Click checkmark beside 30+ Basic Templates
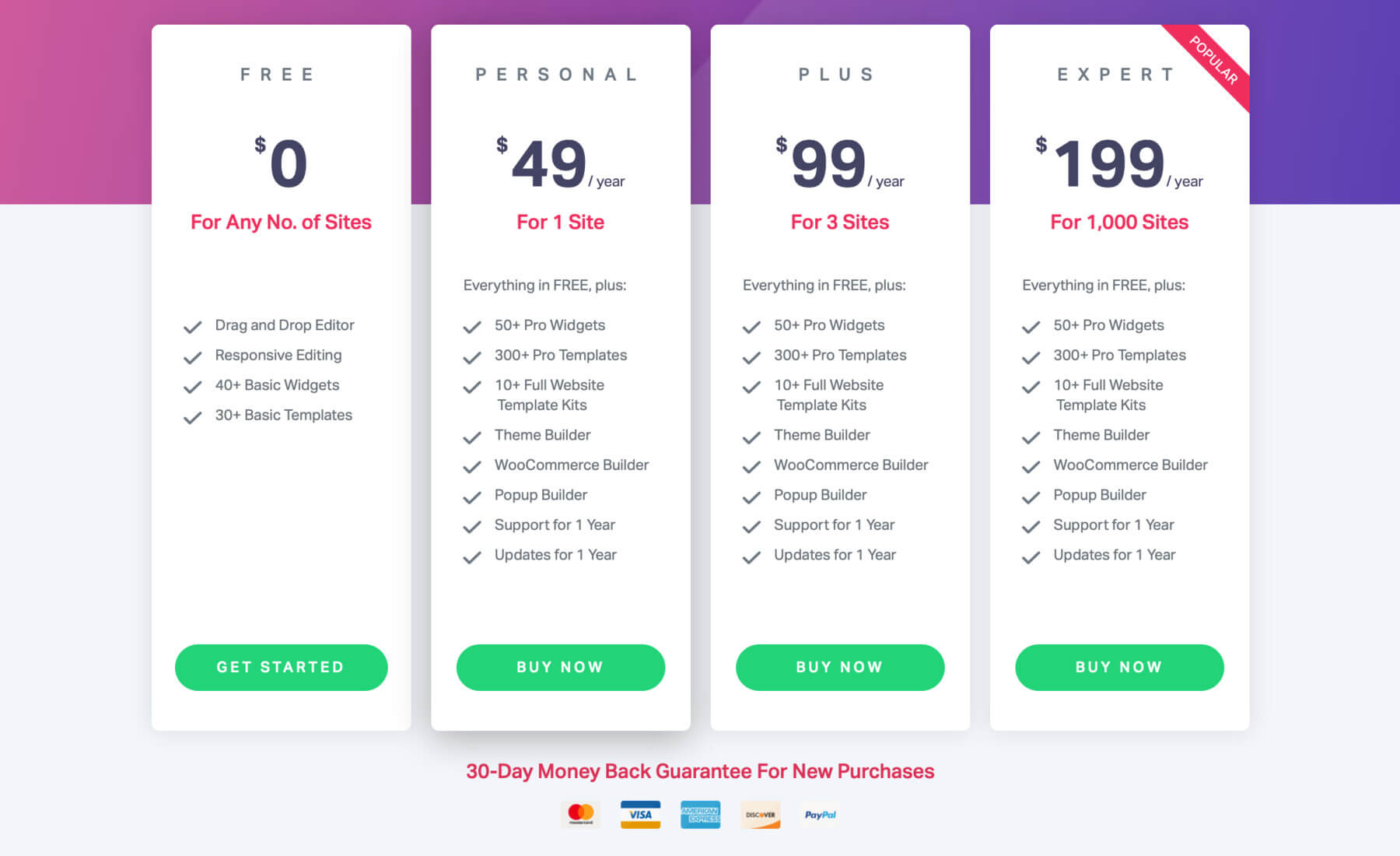 click(x=192, y=417)
